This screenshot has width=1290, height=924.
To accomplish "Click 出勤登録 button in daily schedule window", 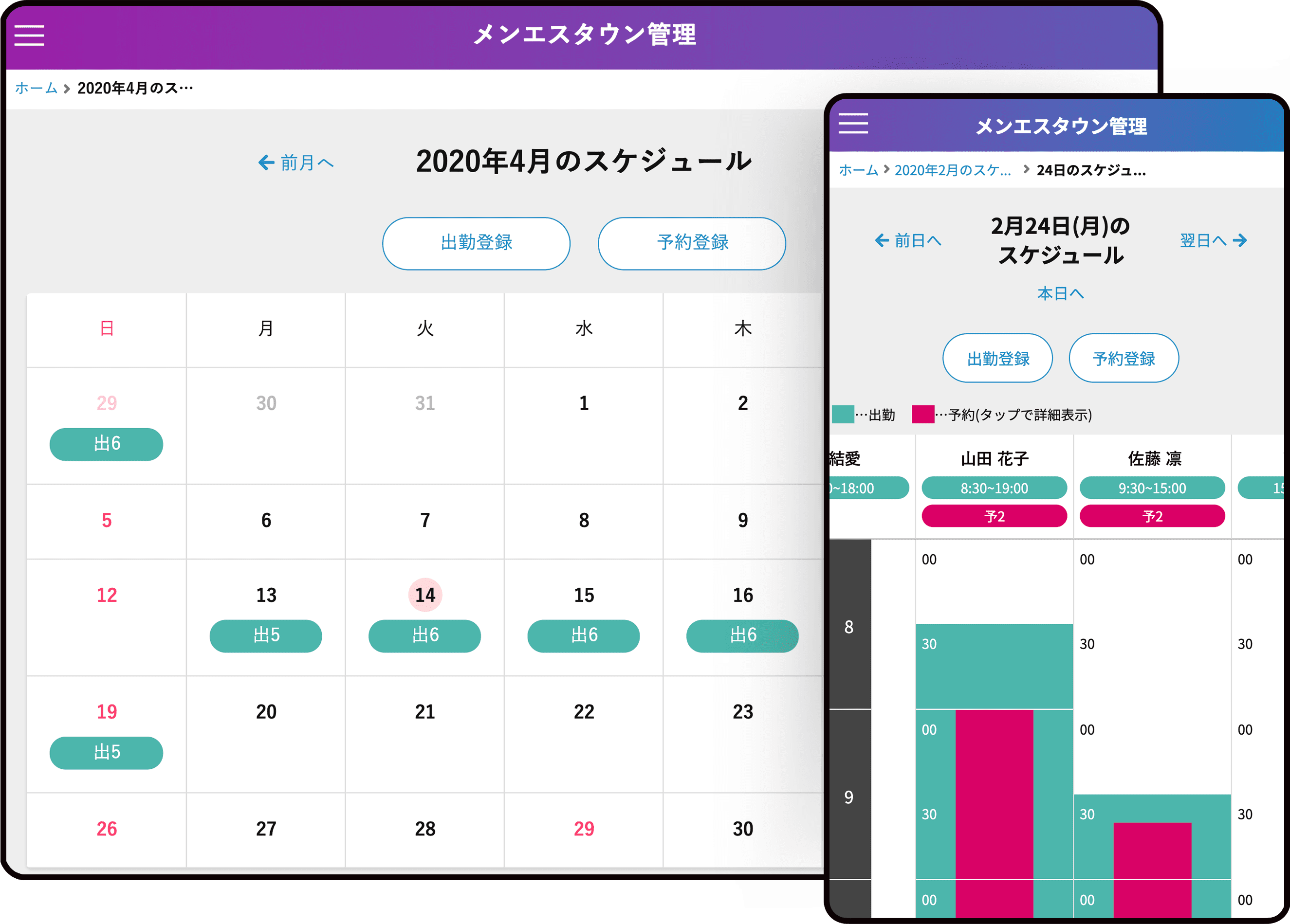I will coord(997,358).
